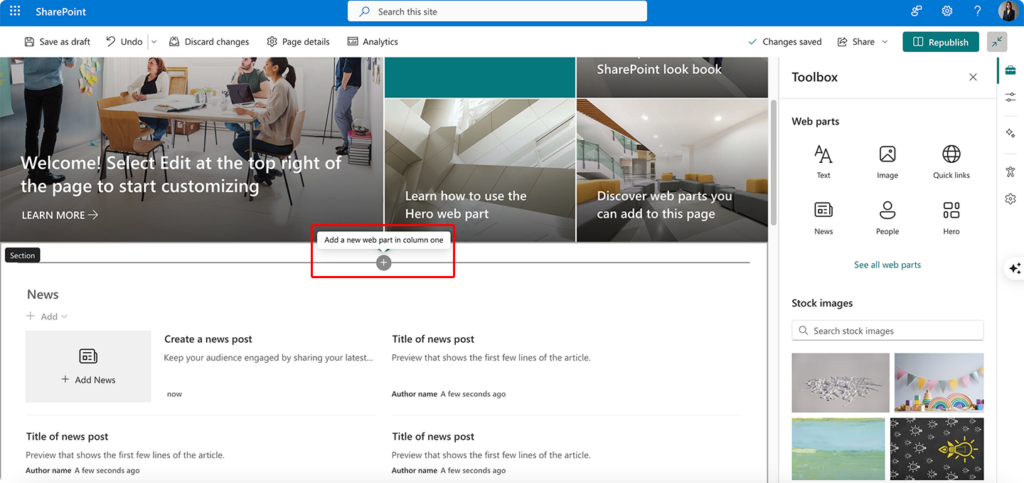The image size is (1024, 483).
Task: Click the LEARN MORE link in hero
Action: pyautogui.click(x=60, y=215)
